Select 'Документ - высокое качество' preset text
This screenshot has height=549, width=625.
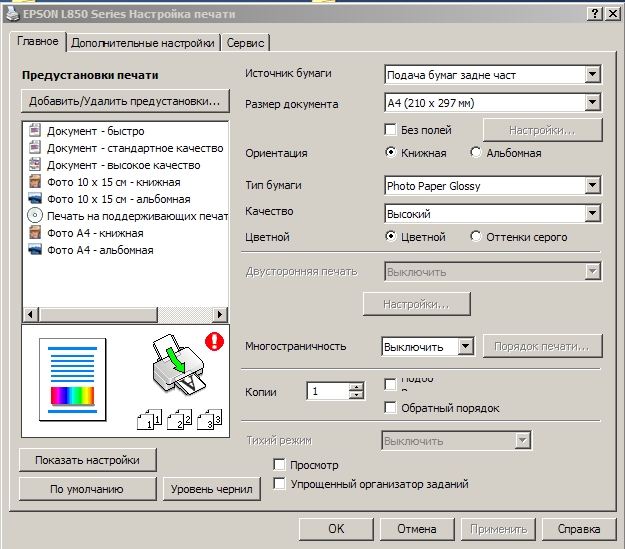pos(124,165)
